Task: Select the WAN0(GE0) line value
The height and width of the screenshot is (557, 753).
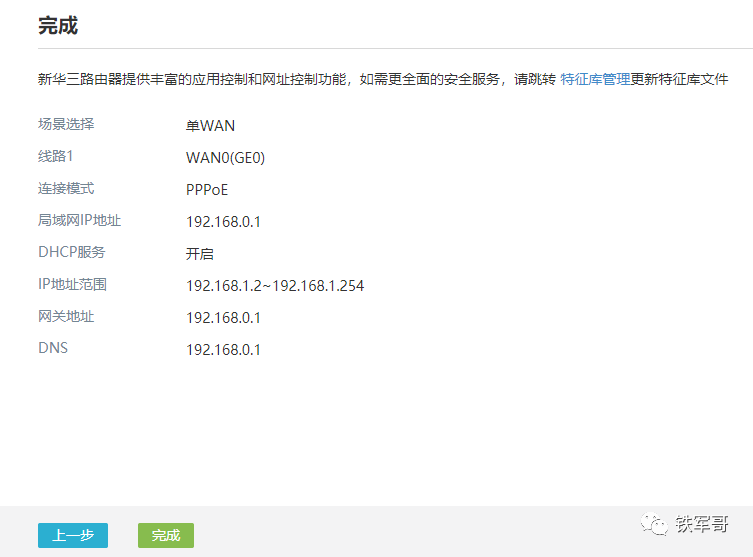Action: click(225, 157)
